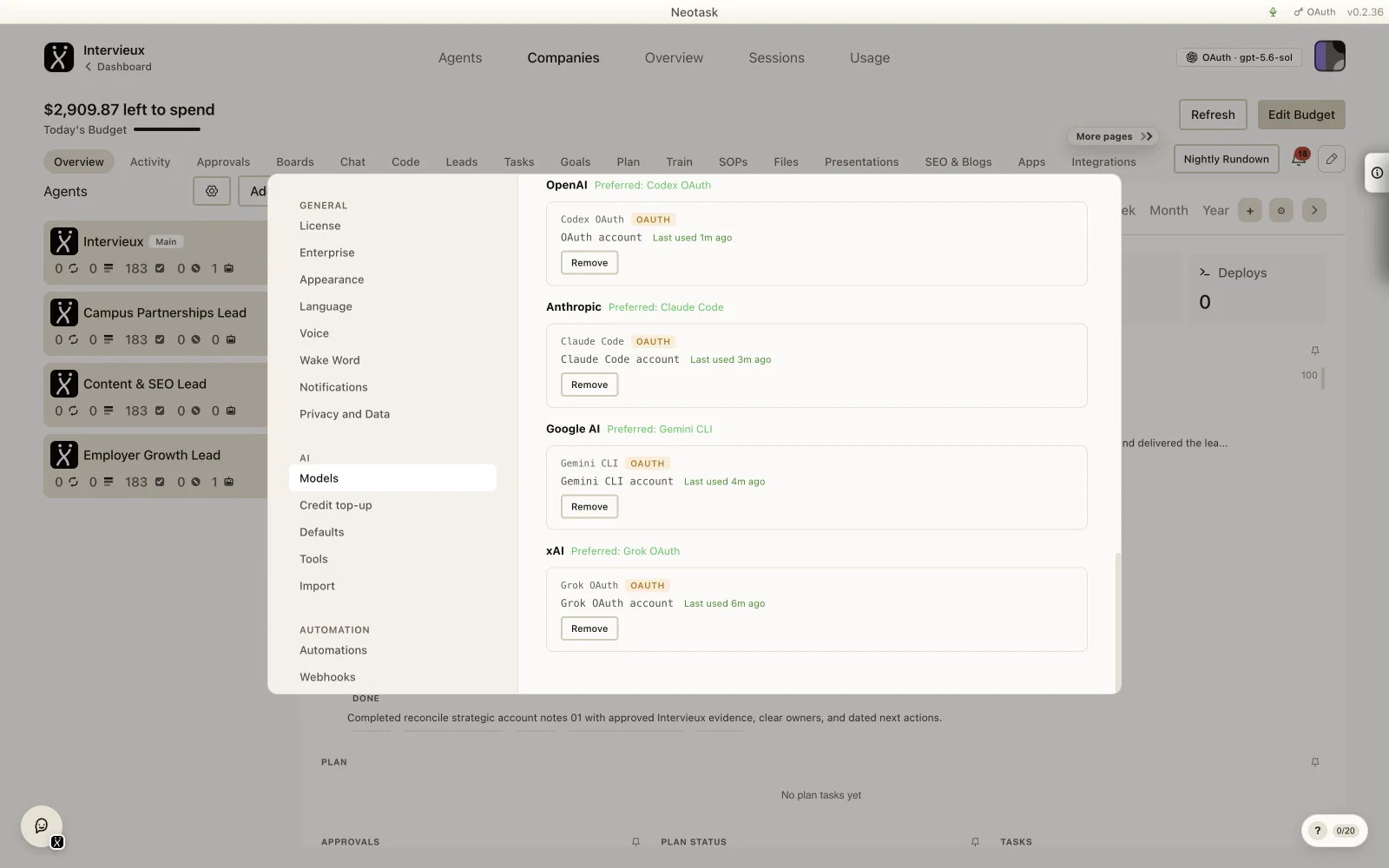The height and width of the screenshot is (868, 1389).
Task: Open the chat bubble assistant icon
Action: click(42, 825)
